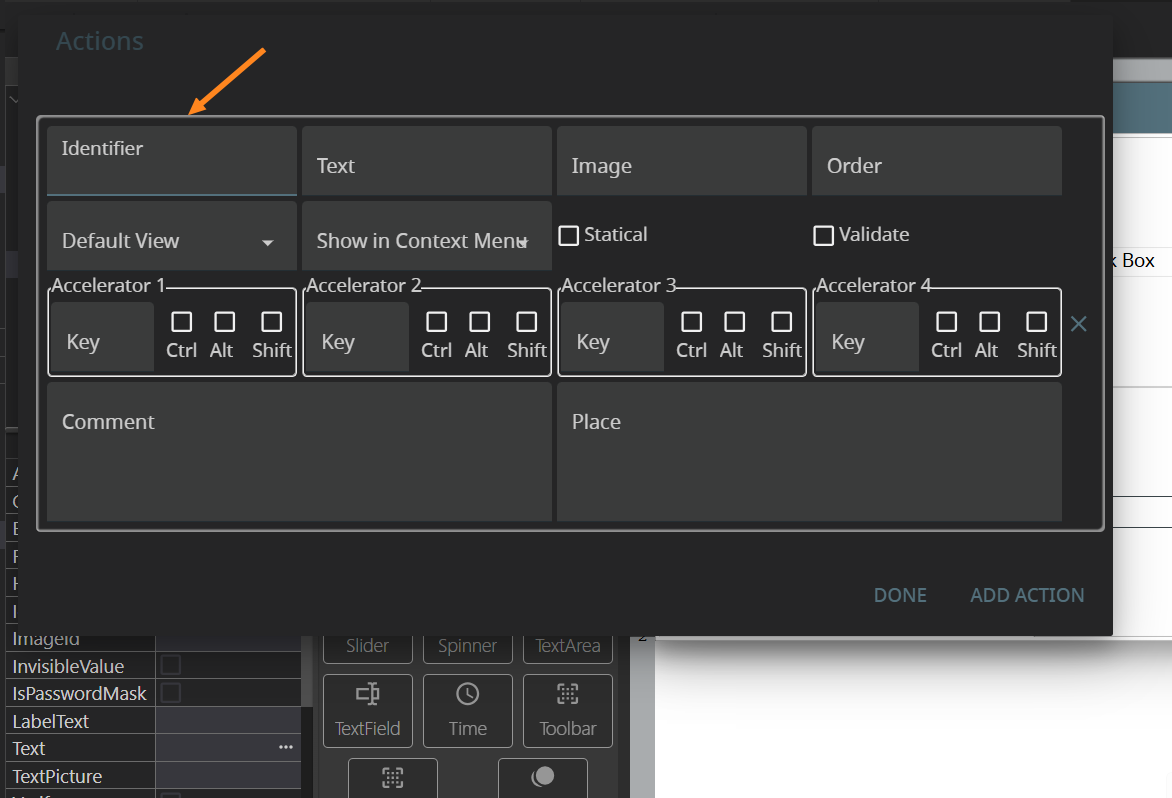Screen dimensions: 1172x798
Task: Toggle the IsPasswordMask property checkbox
Action: [172, 693]
